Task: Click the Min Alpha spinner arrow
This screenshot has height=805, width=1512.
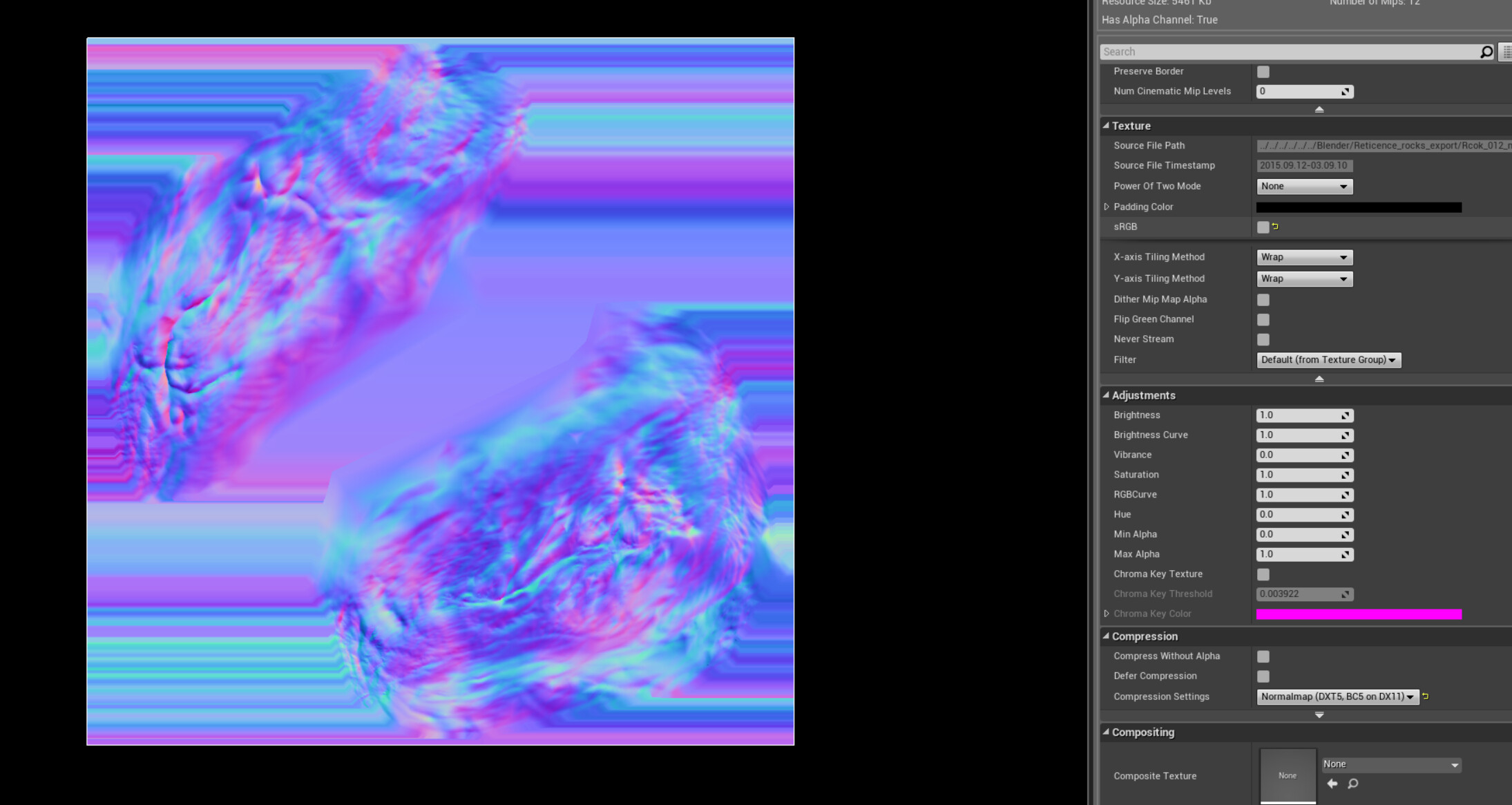Action: 1345,535
